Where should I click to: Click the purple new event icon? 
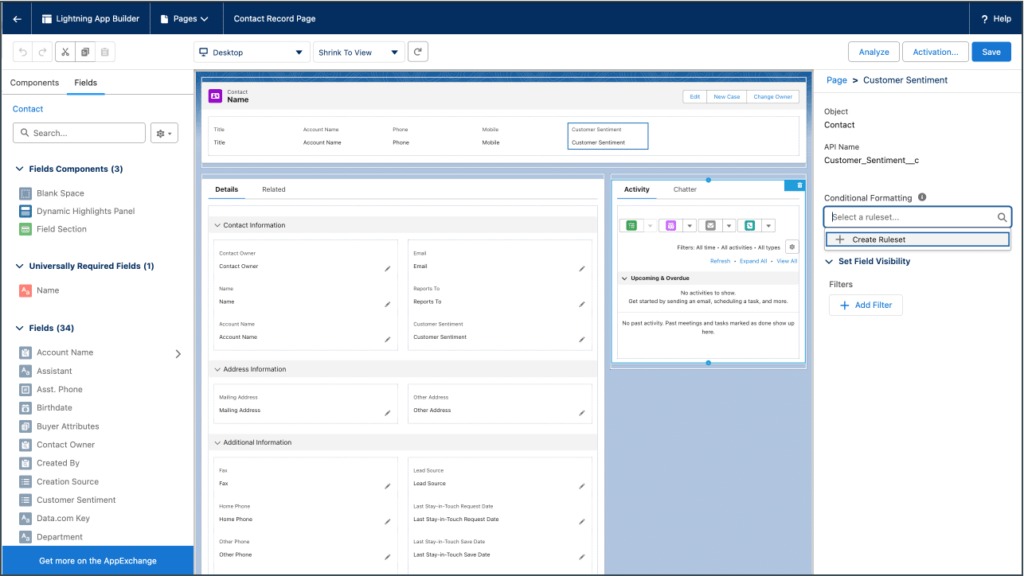671,226
